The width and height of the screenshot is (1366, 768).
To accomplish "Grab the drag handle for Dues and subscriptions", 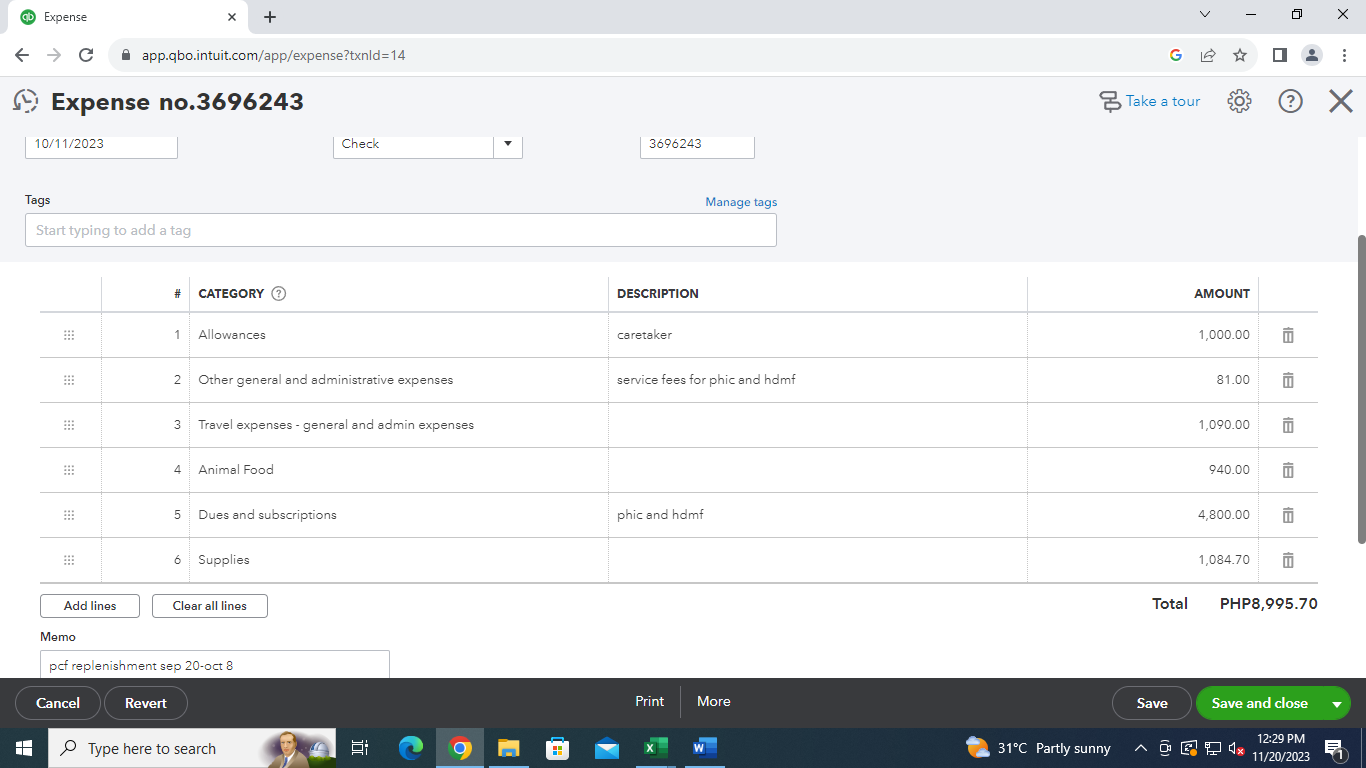I will (69, 515).
